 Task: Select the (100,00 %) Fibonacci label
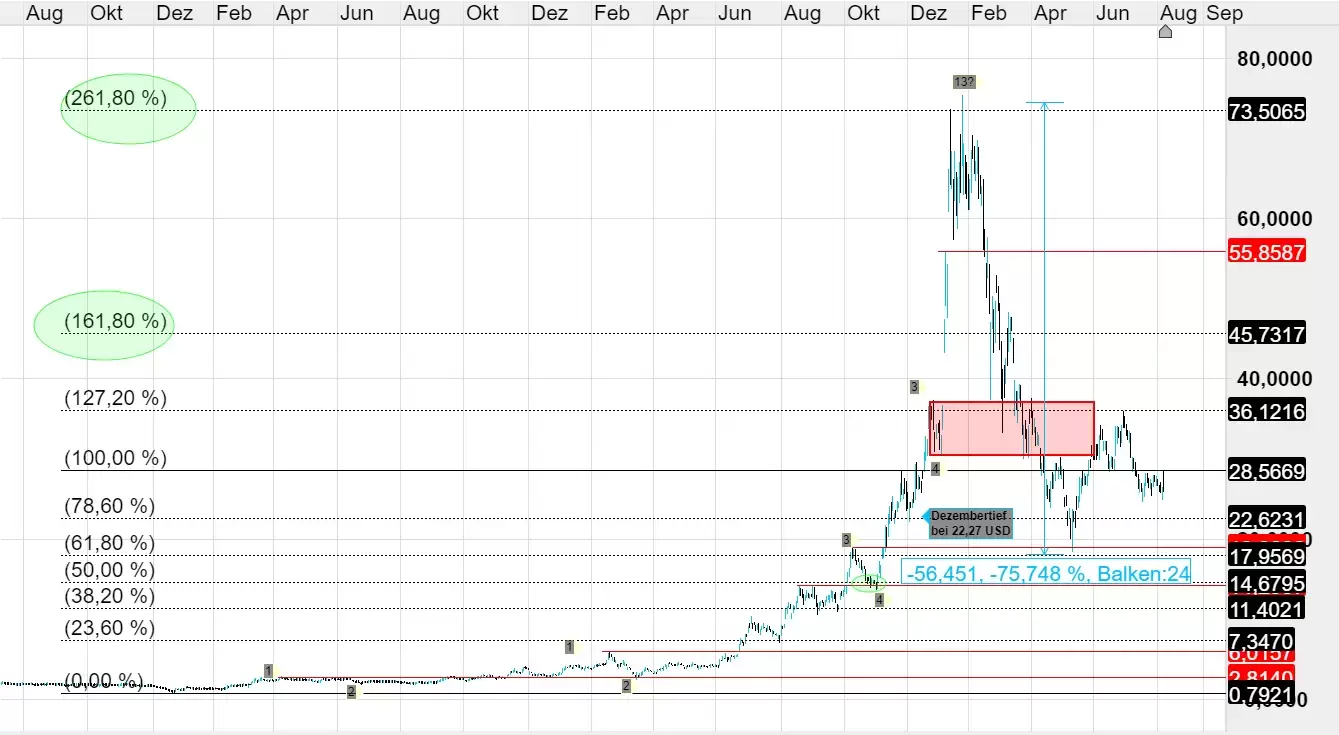[116, 459]
